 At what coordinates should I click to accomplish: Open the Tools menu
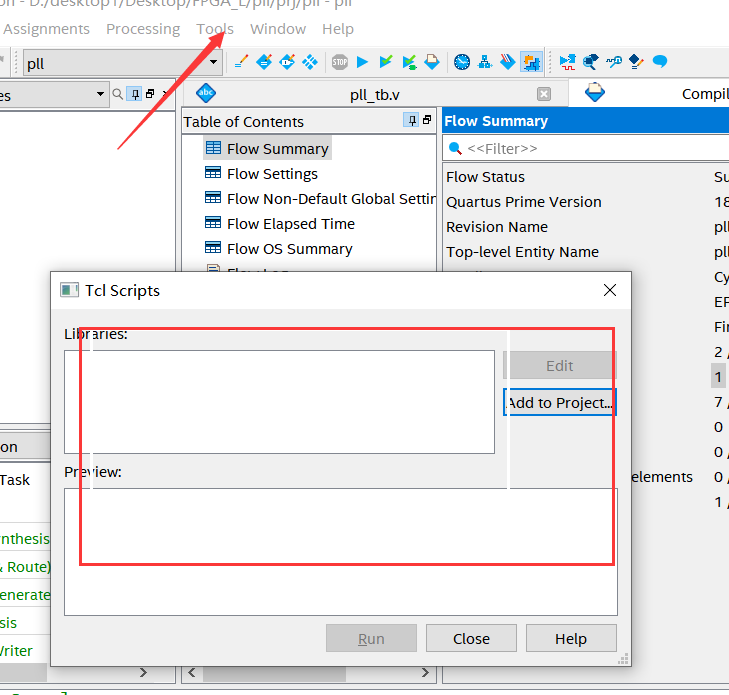[215, 29]
